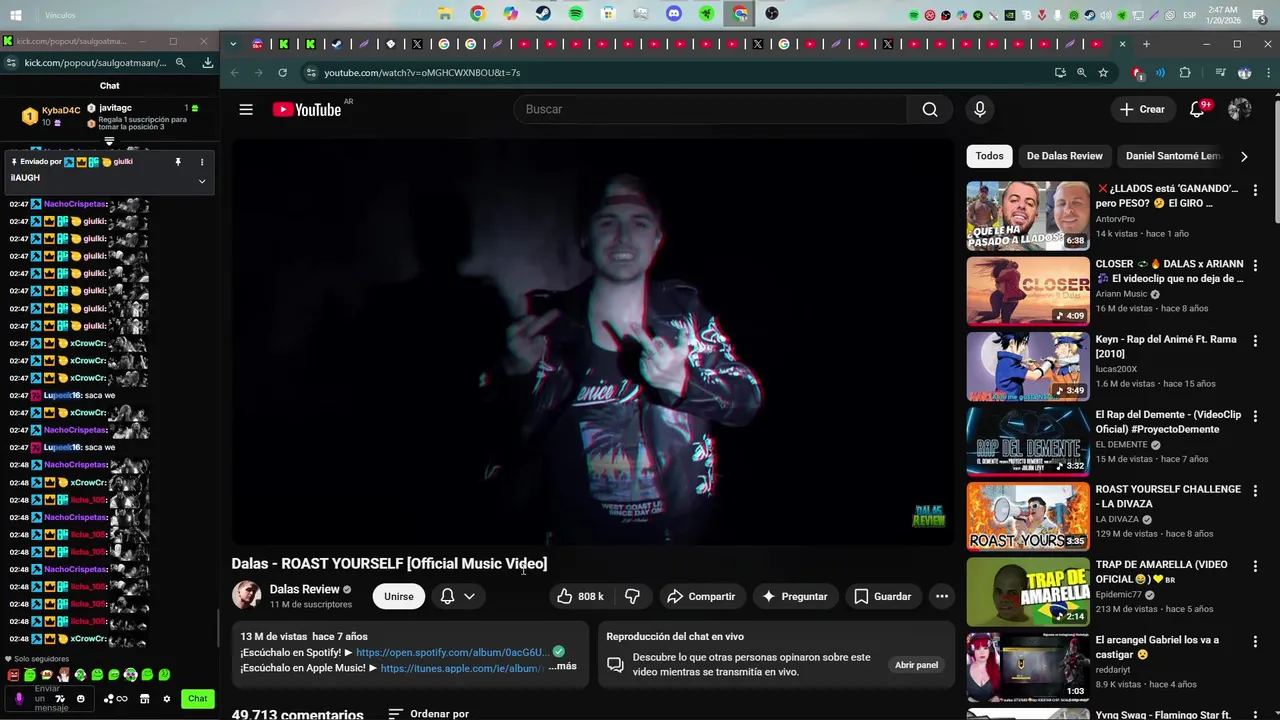Click the YouTube search magnifier button
Viewport: 1280px width, 720px height.
930,109
